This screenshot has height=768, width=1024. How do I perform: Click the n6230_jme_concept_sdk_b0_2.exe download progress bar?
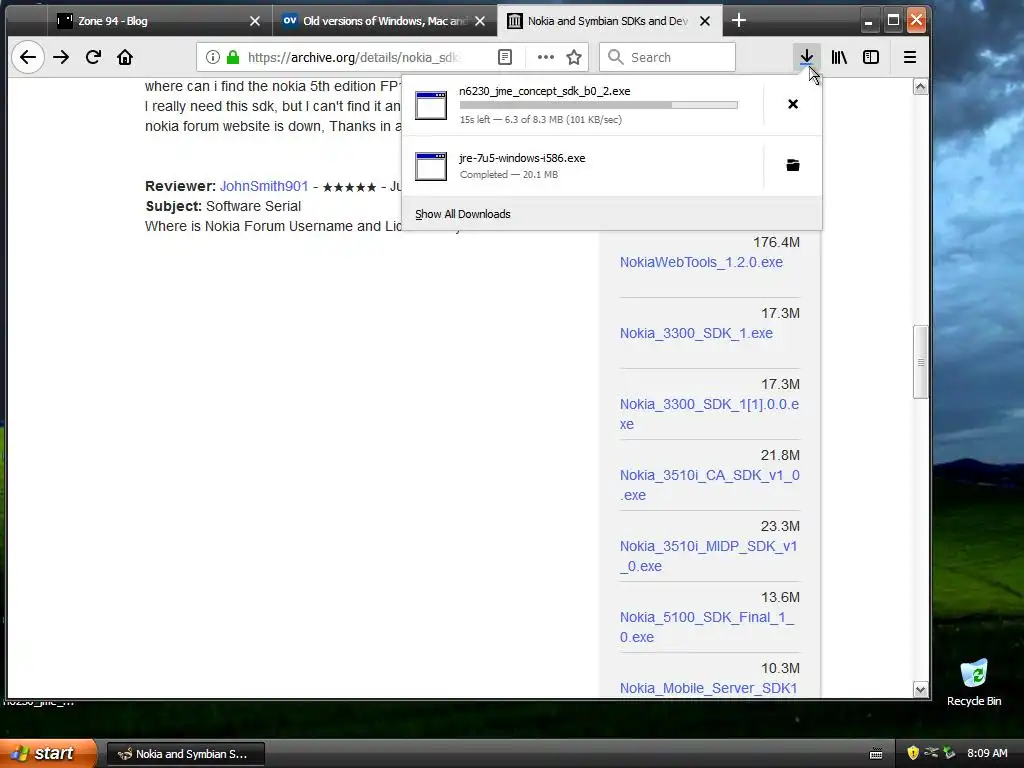(x=598, y=105)
